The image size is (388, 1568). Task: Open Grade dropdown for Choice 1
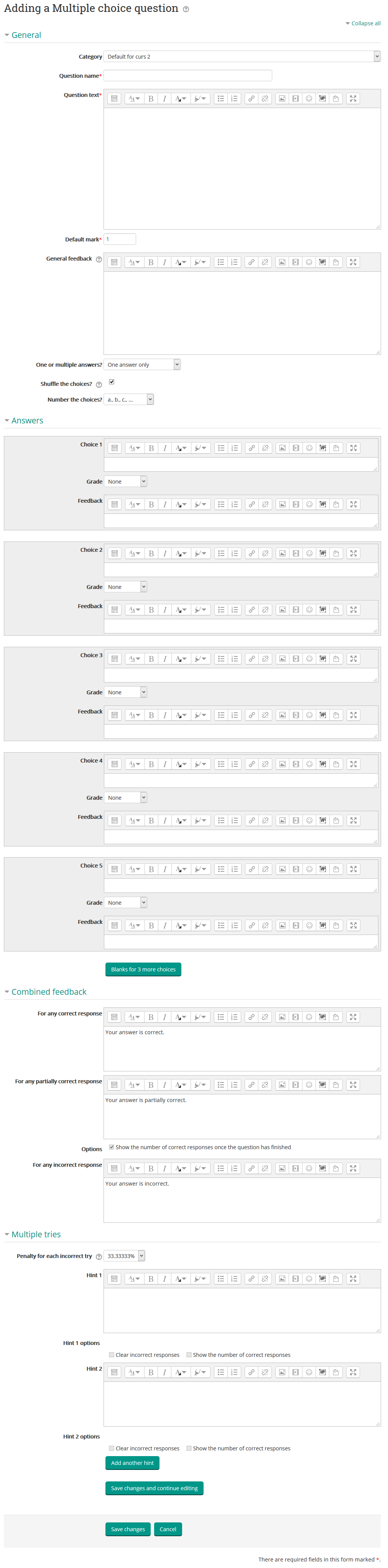coord(126,482)
